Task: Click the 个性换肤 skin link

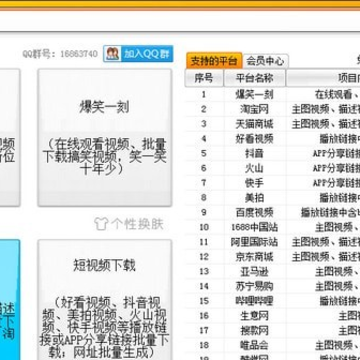Action: [137, 224]
